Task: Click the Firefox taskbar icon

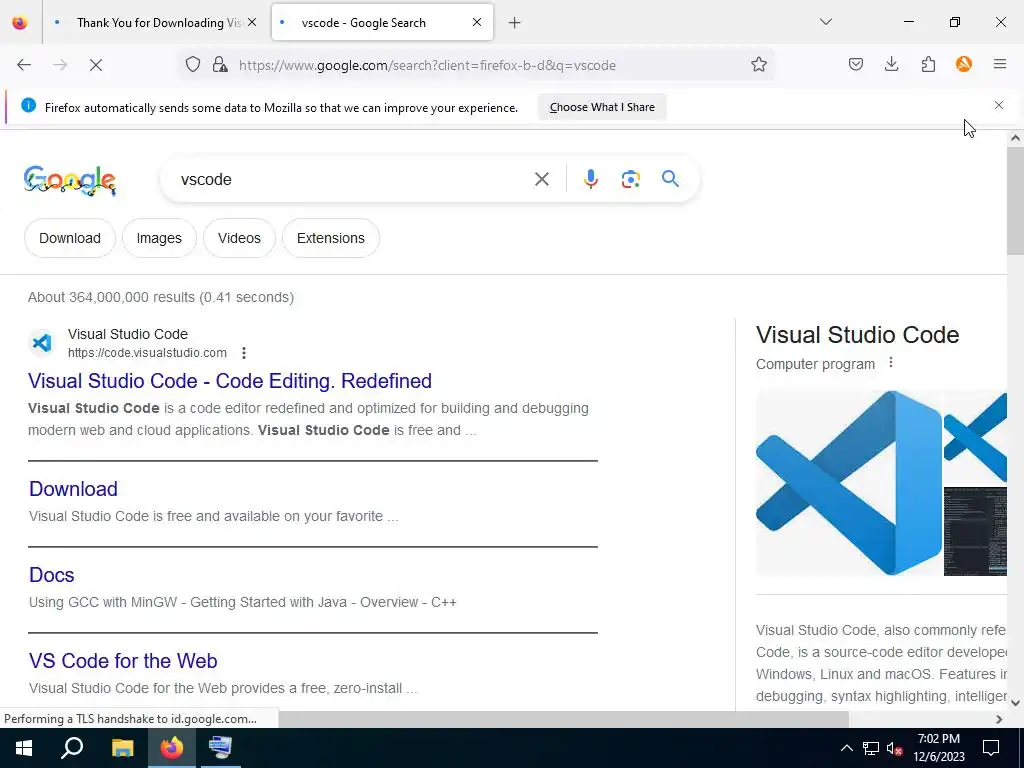Action: 172,748
